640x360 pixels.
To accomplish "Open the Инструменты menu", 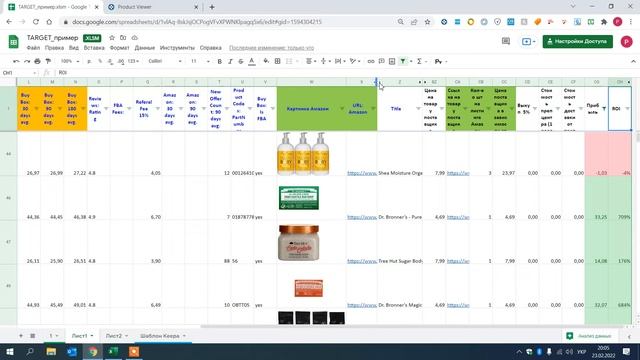I will click(177, 48).
